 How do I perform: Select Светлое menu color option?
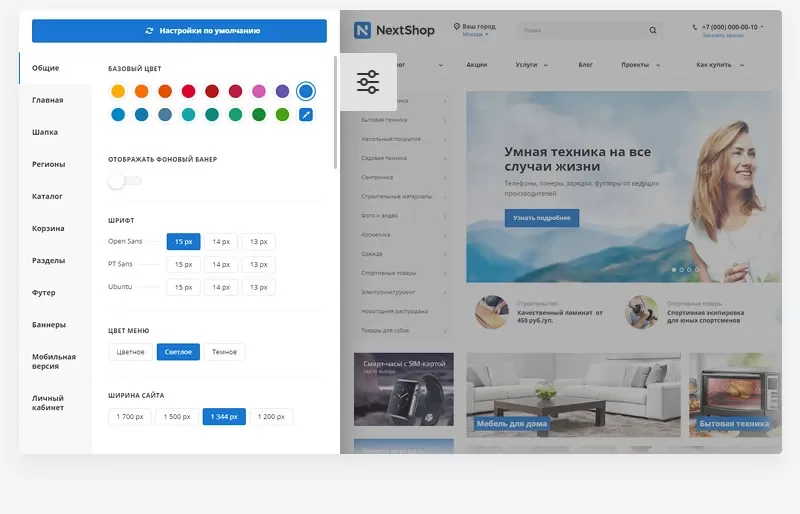(178, 352)
